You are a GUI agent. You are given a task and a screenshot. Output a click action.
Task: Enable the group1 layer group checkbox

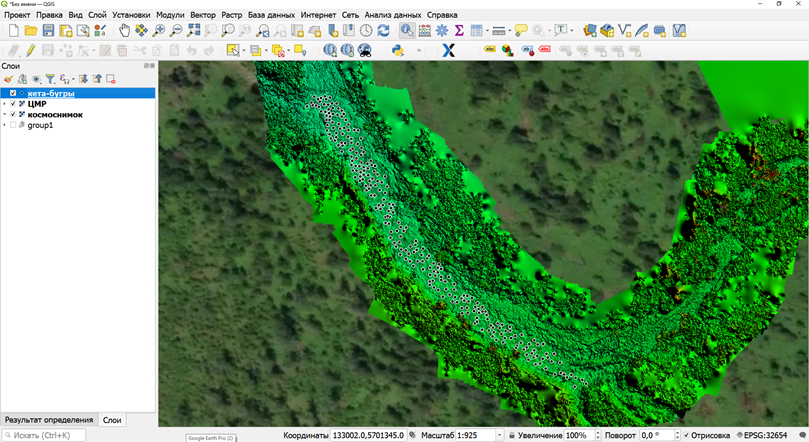point(13,126)
